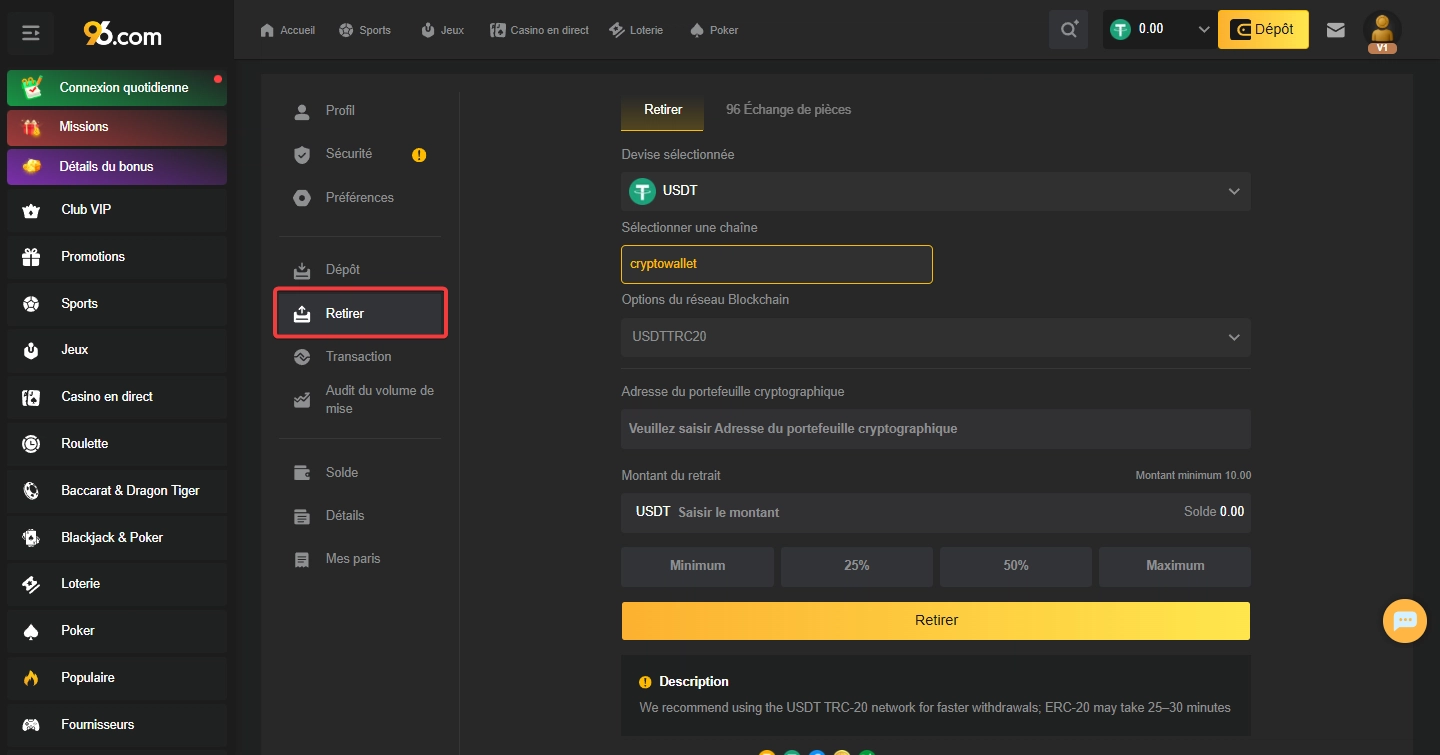Viewport: 1440px width, 755px height.
Task: Open the Détails du bonus banner
Action: [117, 167]
